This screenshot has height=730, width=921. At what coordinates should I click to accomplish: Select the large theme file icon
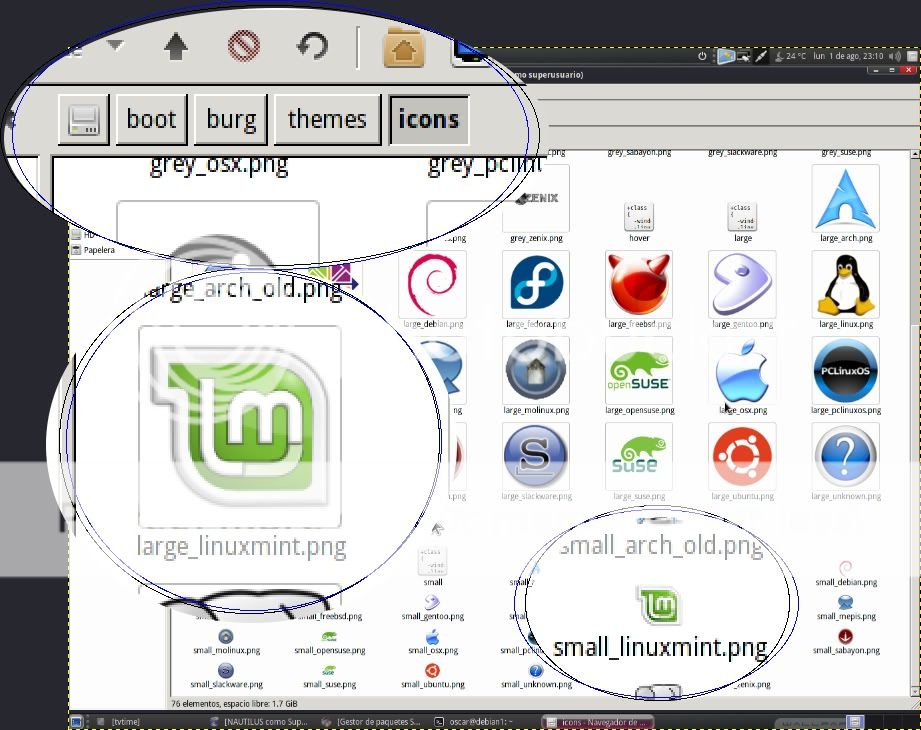coord(742,217)
